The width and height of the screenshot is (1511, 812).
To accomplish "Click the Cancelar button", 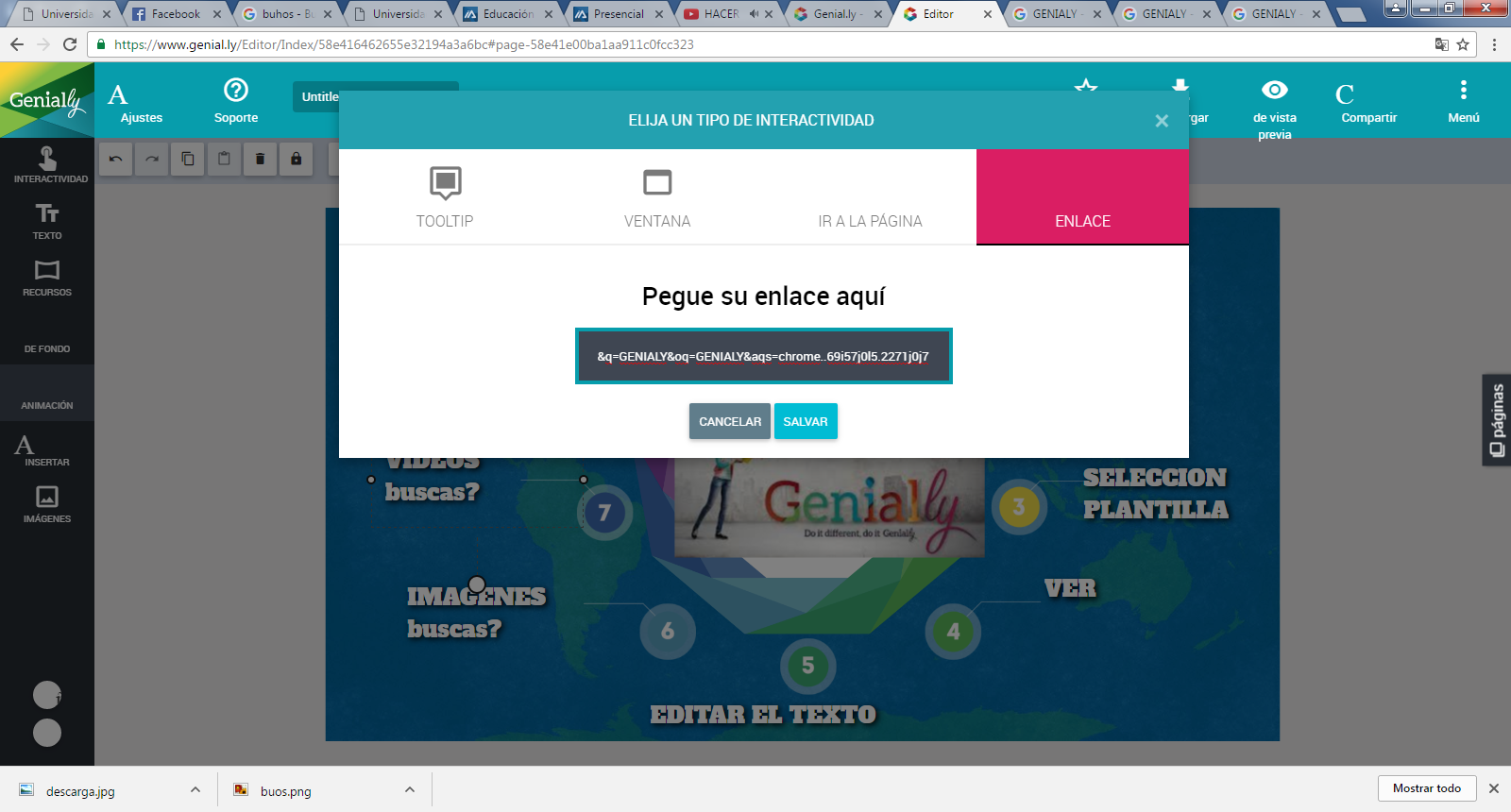I will (730, 421).
